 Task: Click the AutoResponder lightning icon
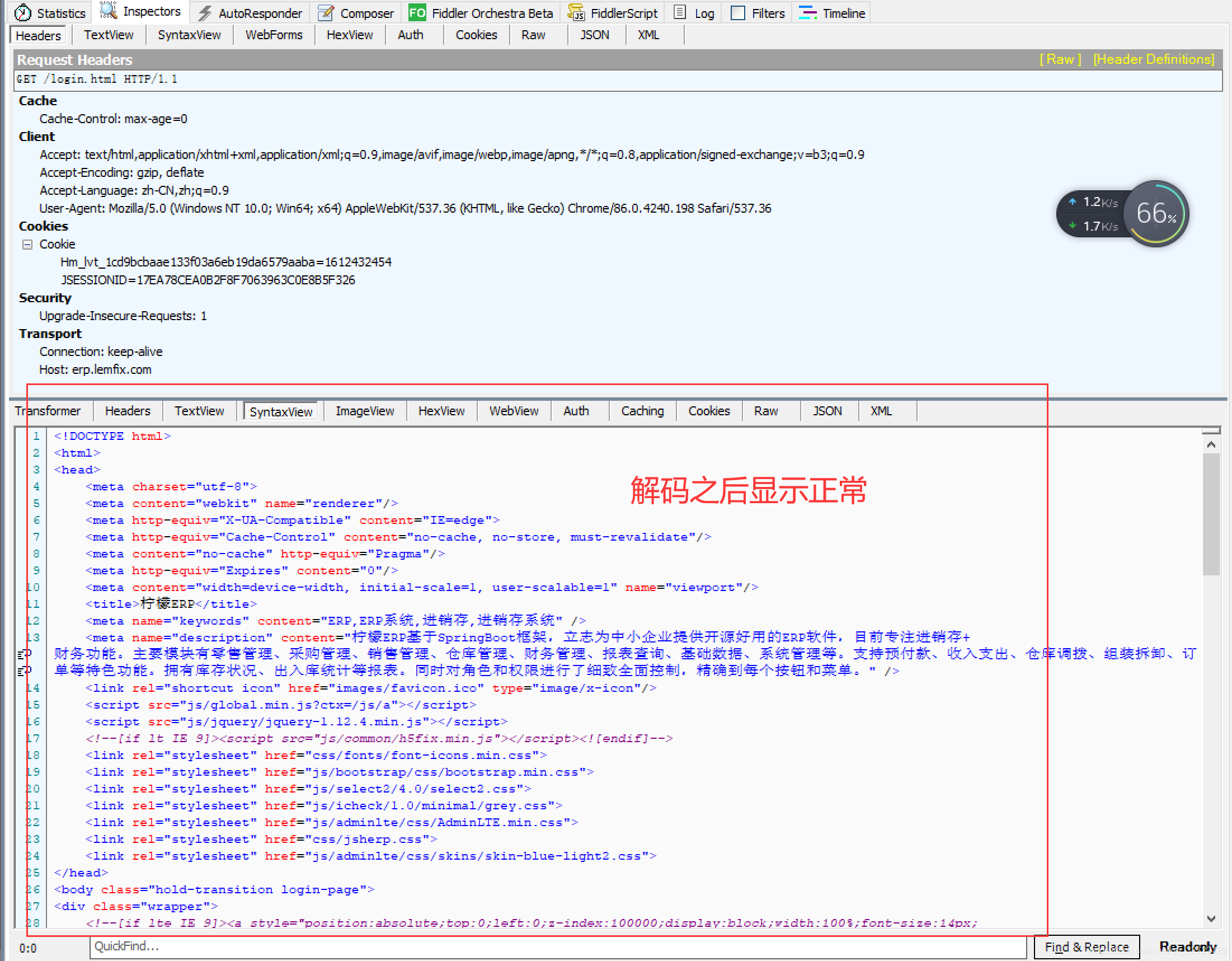pos(205,13)
